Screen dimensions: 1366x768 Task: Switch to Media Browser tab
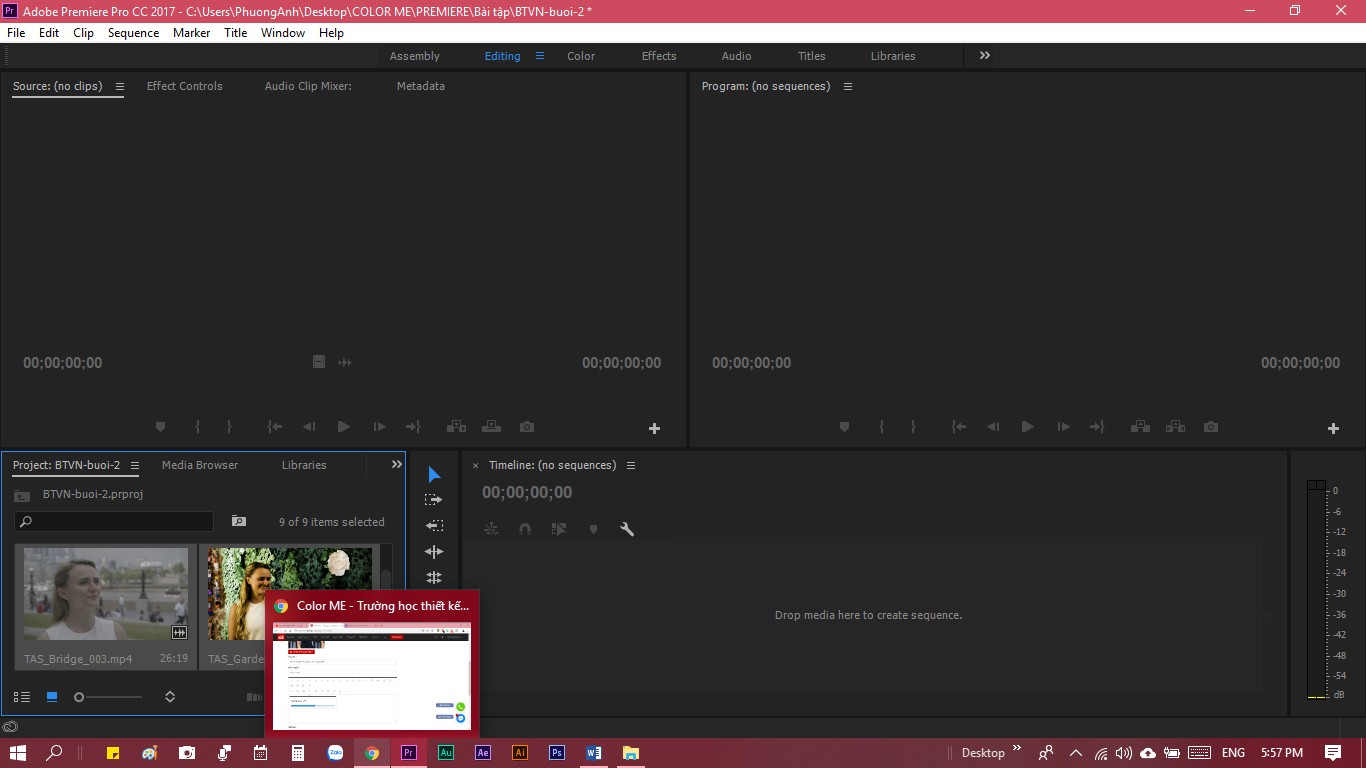[200, 465]
